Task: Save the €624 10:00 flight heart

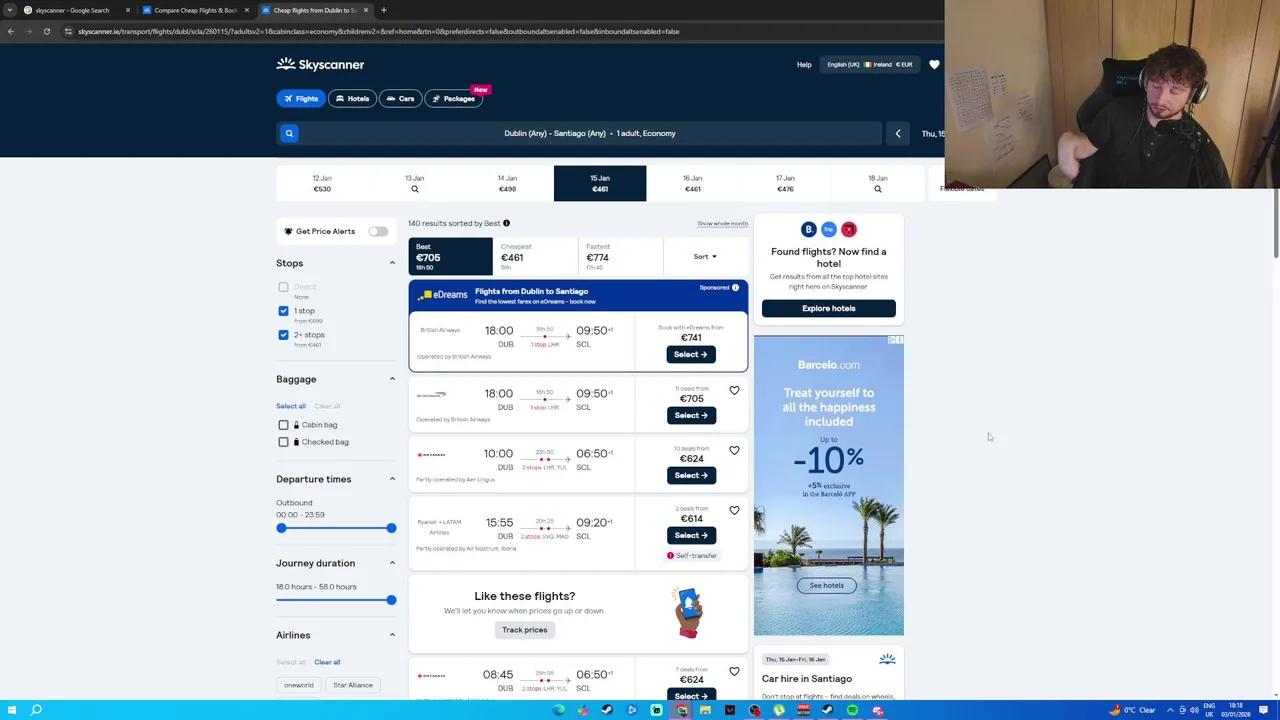Action: (734, 451)
